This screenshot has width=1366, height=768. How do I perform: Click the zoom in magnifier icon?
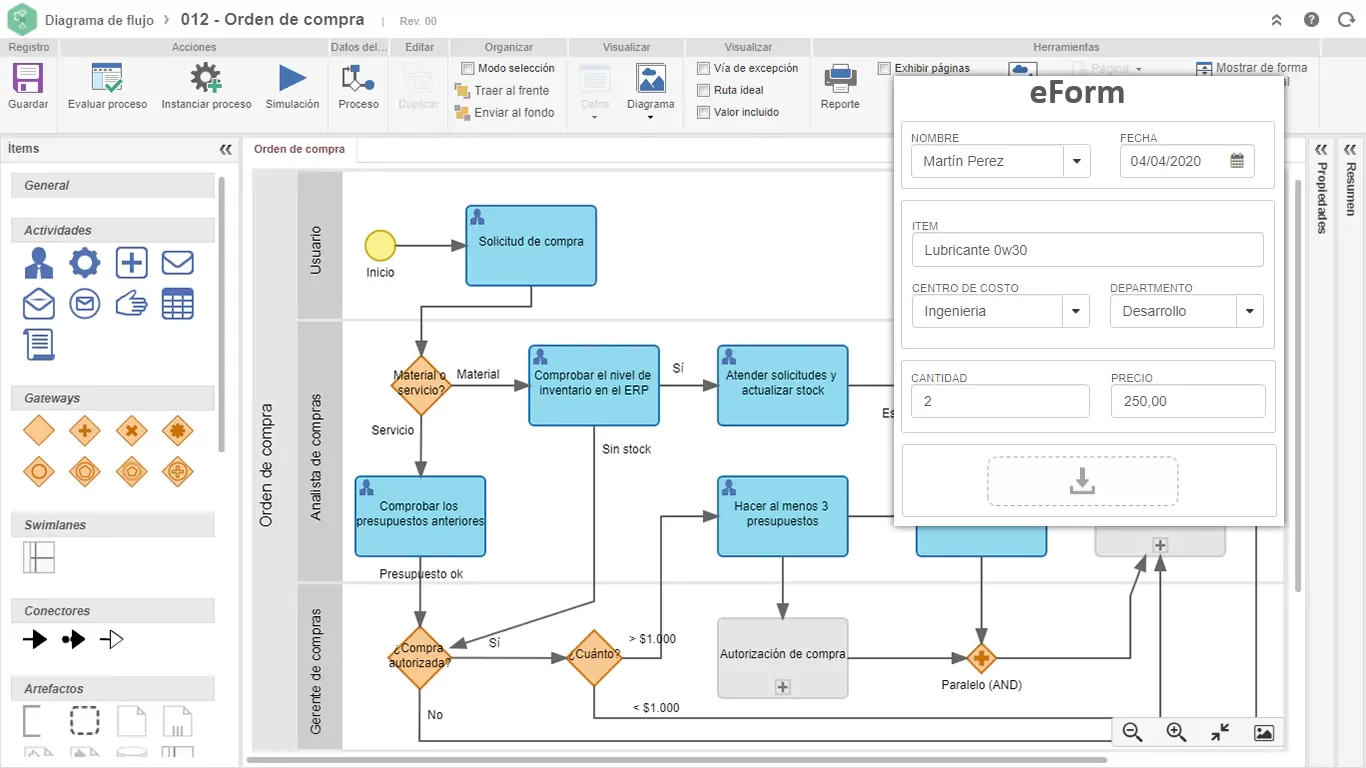1176,733
